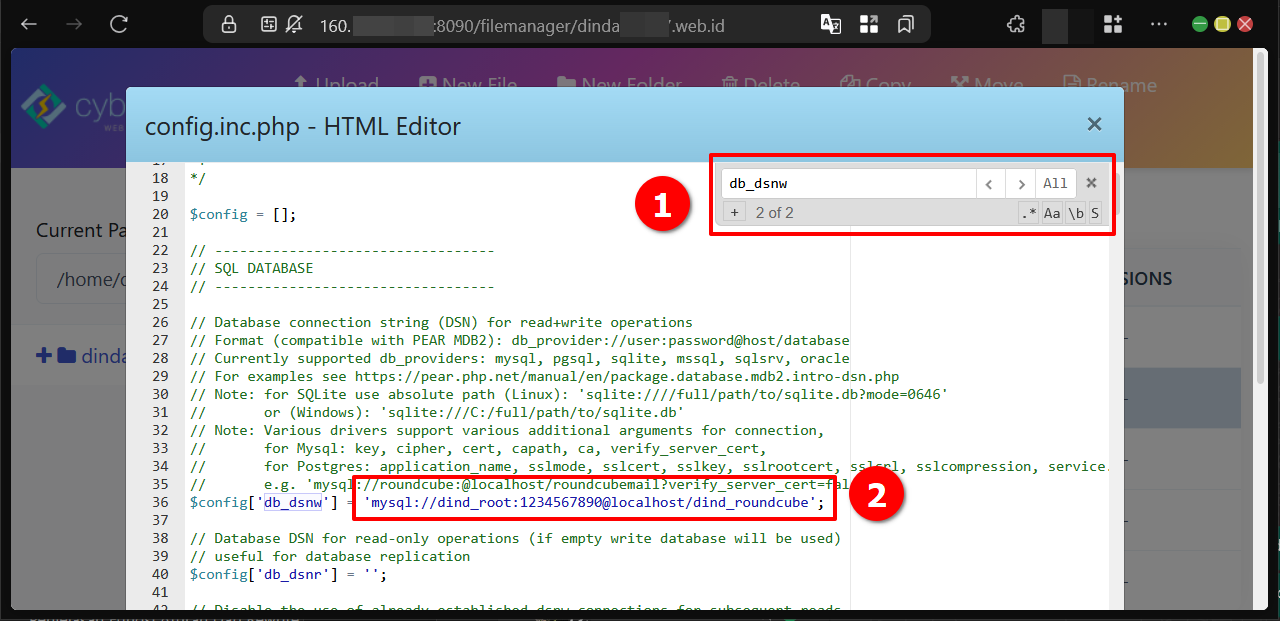Open browser three-dot settings menu

(x=1159, y=24)
